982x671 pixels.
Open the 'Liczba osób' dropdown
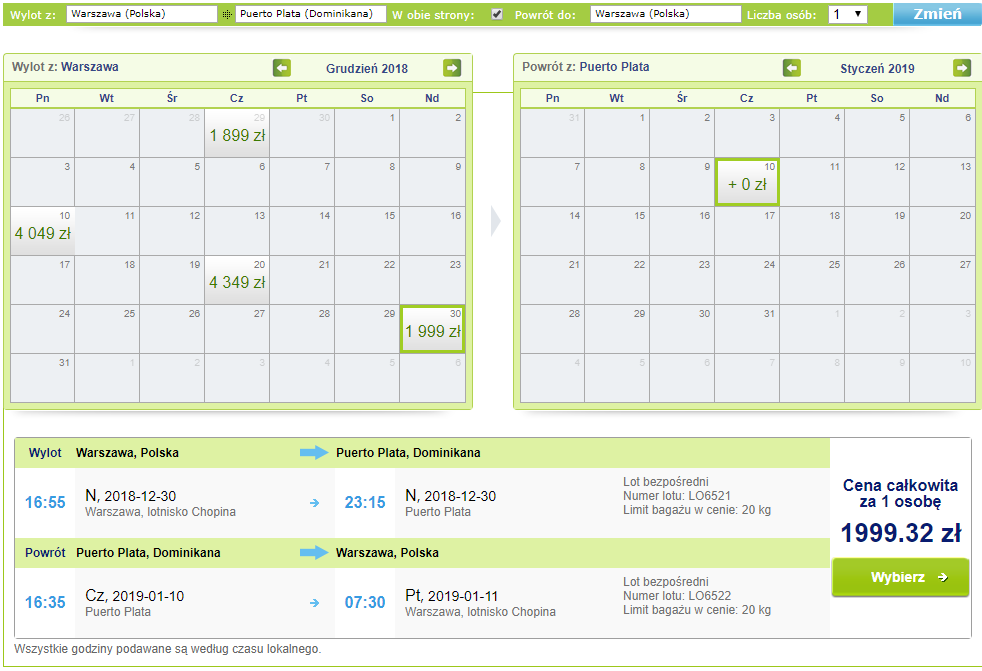click(847, 14)
